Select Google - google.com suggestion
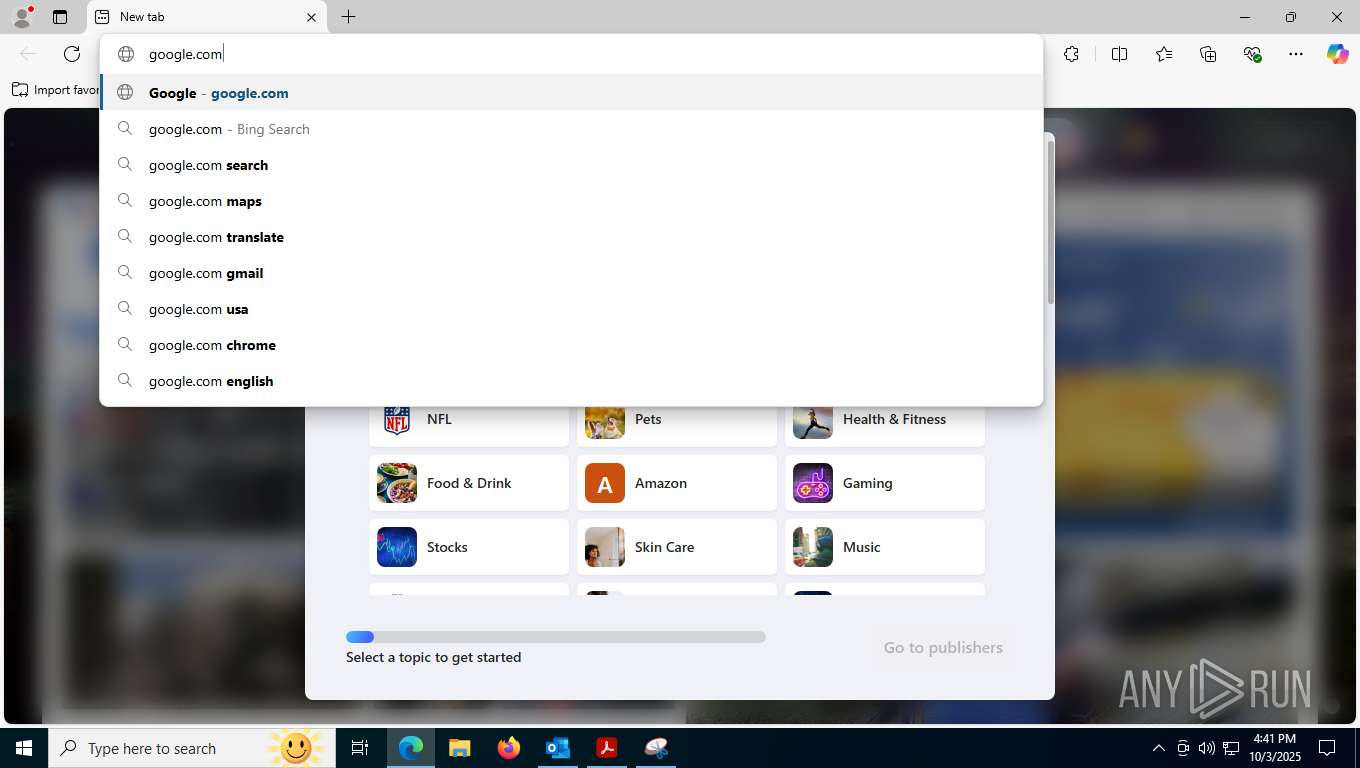Viewport: 1360px width, 768px height. click(x=572, y=93)
